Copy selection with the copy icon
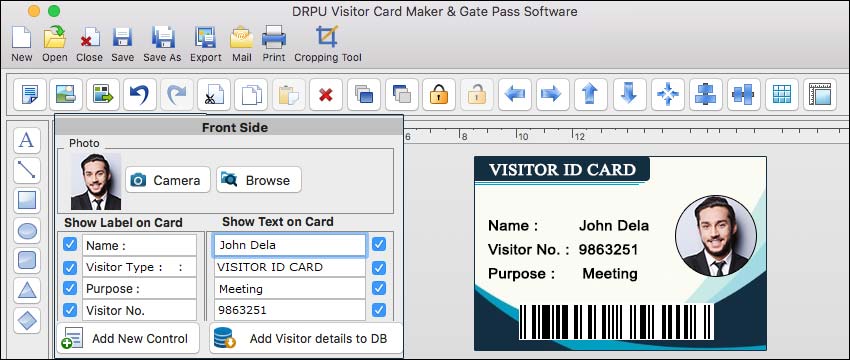Screen dimensions: 850x360 point(251,95)
